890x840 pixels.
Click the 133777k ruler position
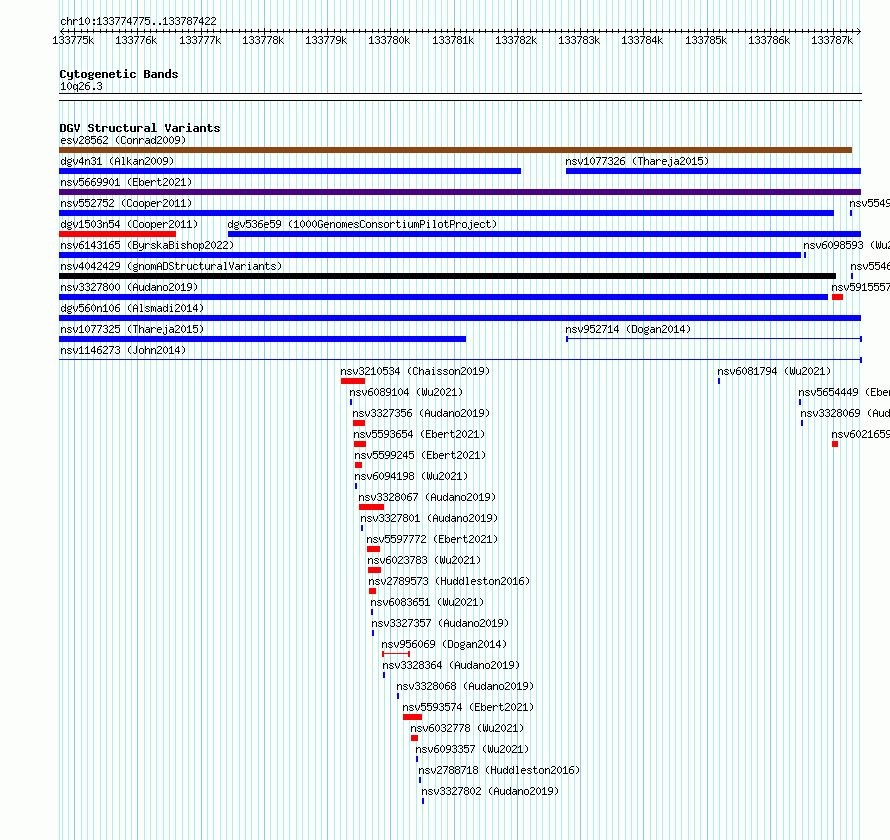(200, 40)
